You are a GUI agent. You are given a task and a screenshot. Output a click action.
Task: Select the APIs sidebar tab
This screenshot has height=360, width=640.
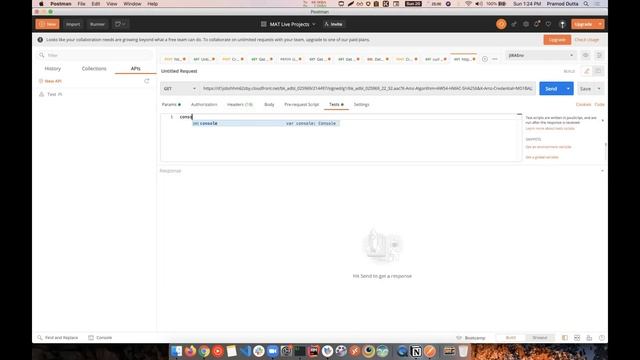click(136, 69)
